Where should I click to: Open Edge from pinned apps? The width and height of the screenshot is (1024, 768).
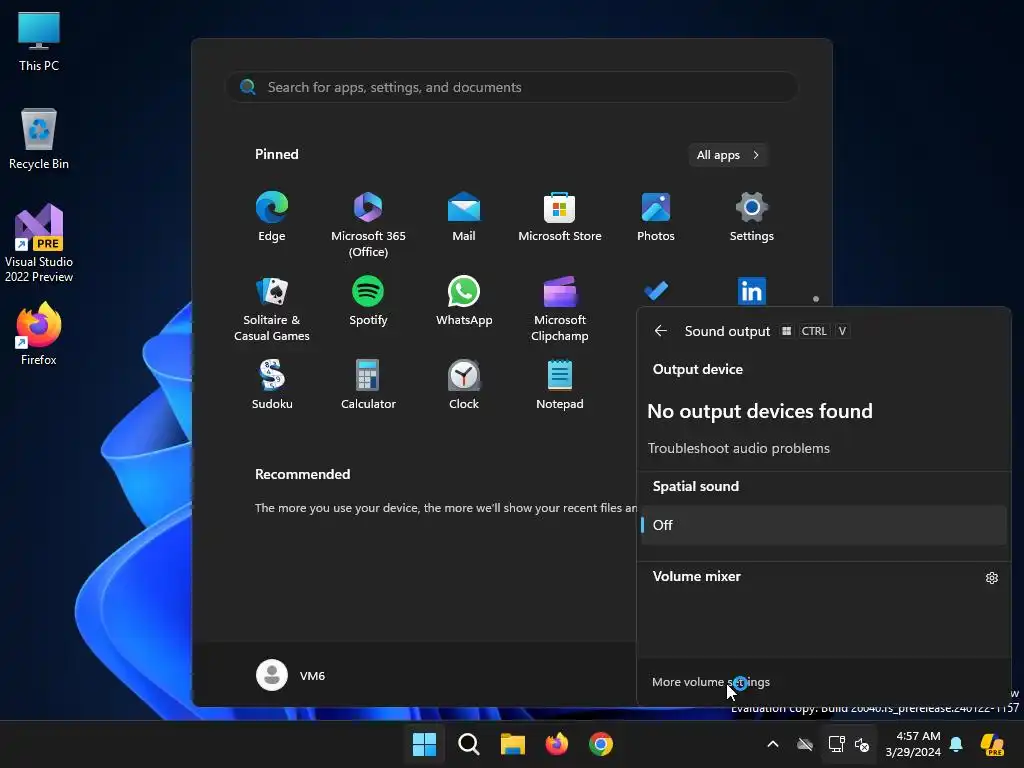(x=272, y=217)
